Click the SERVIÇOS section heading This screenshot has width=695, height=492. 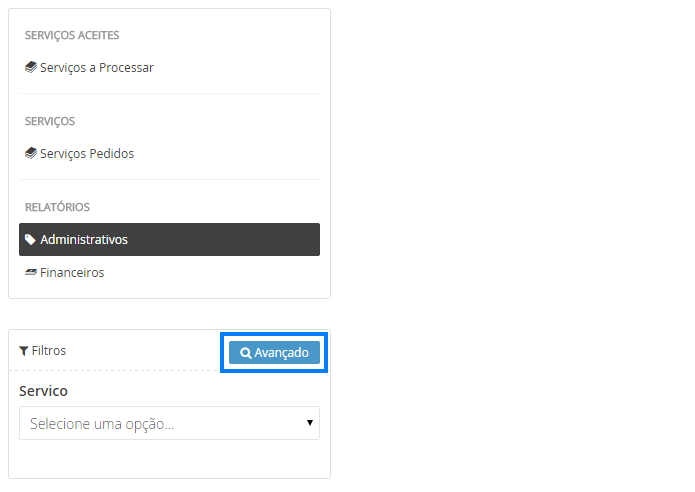coord(50,121)
